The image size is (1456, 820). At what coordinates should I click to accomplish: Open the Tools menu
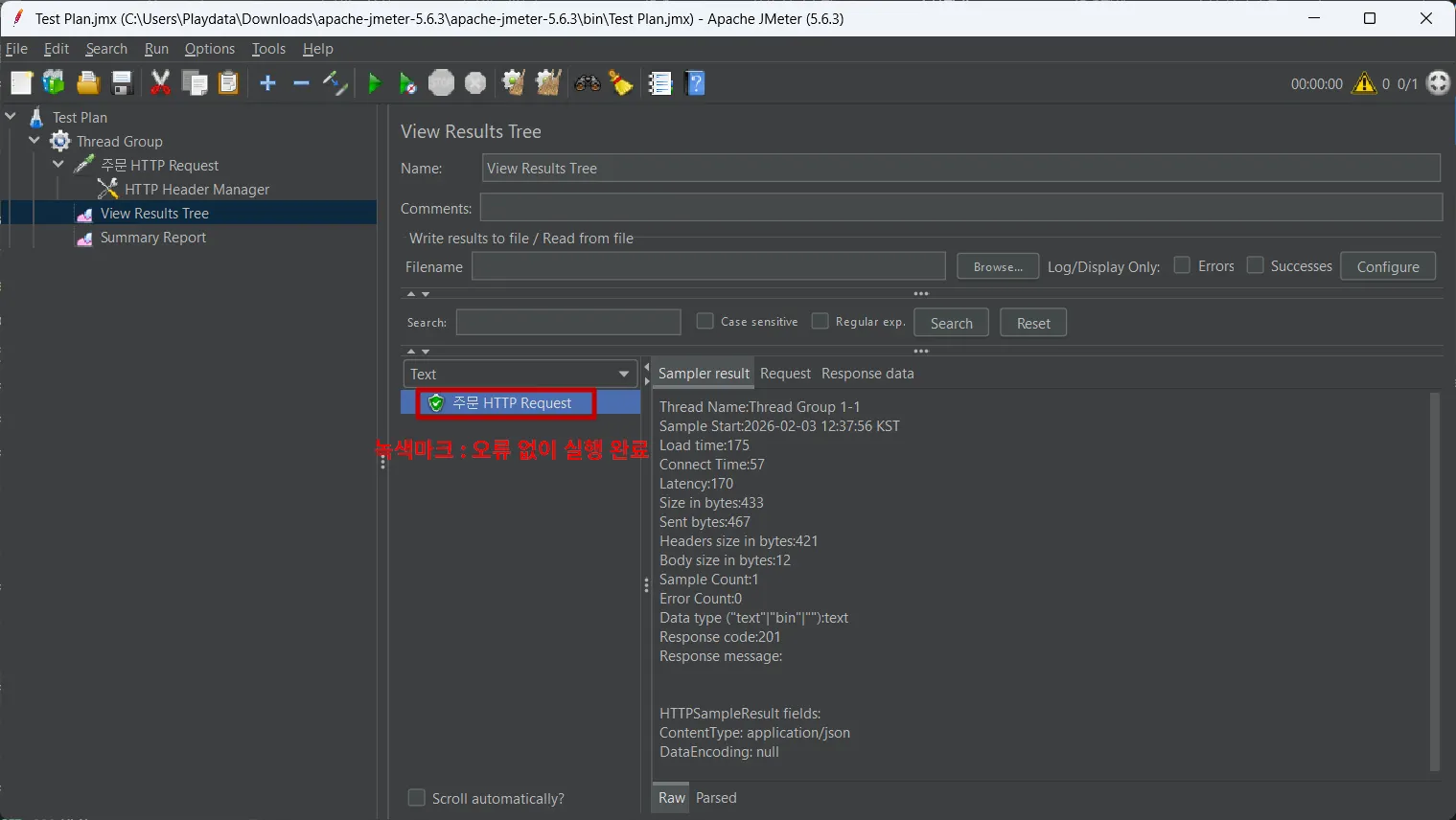[x=268, y=49]
